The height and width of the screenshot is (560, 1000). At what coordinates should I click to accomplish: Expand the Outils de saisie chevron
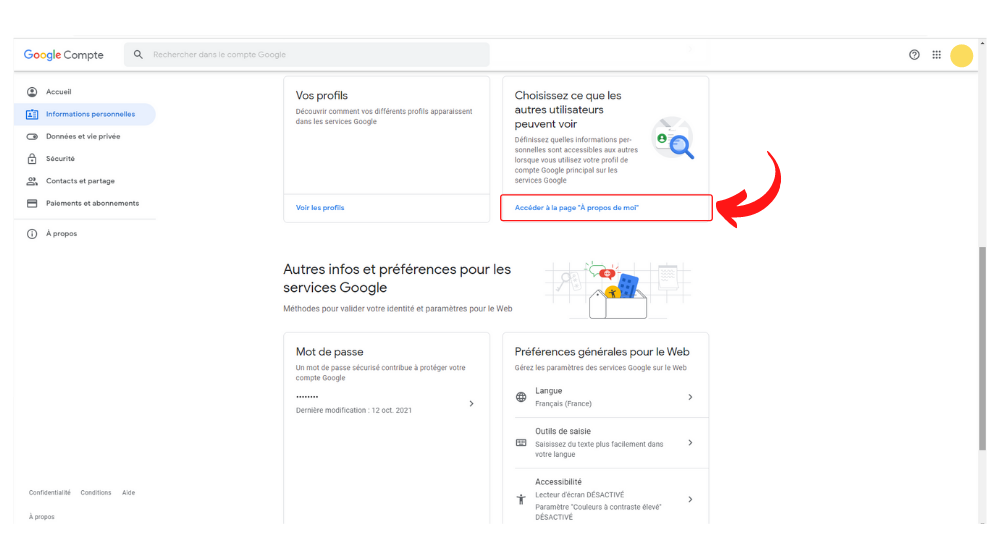(690, 443)
